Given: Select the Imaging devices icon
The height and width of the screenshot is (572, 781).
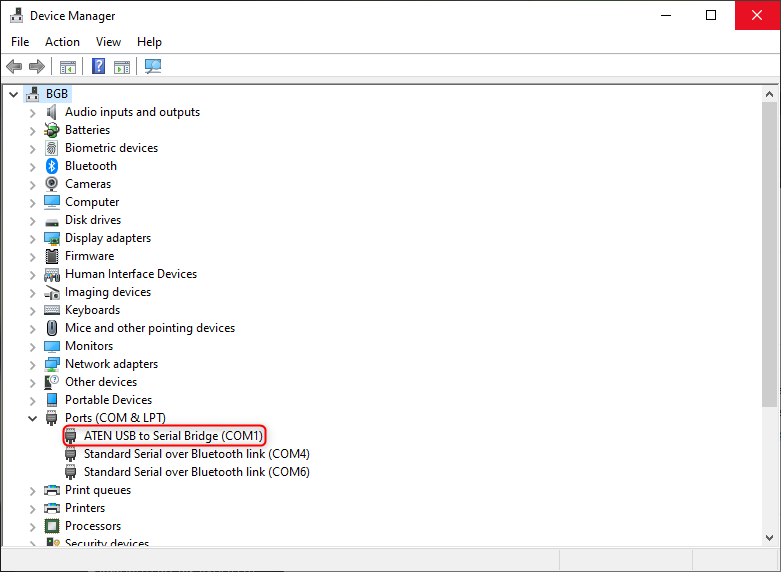Looking at the screenshot, I should coord(52,292).
